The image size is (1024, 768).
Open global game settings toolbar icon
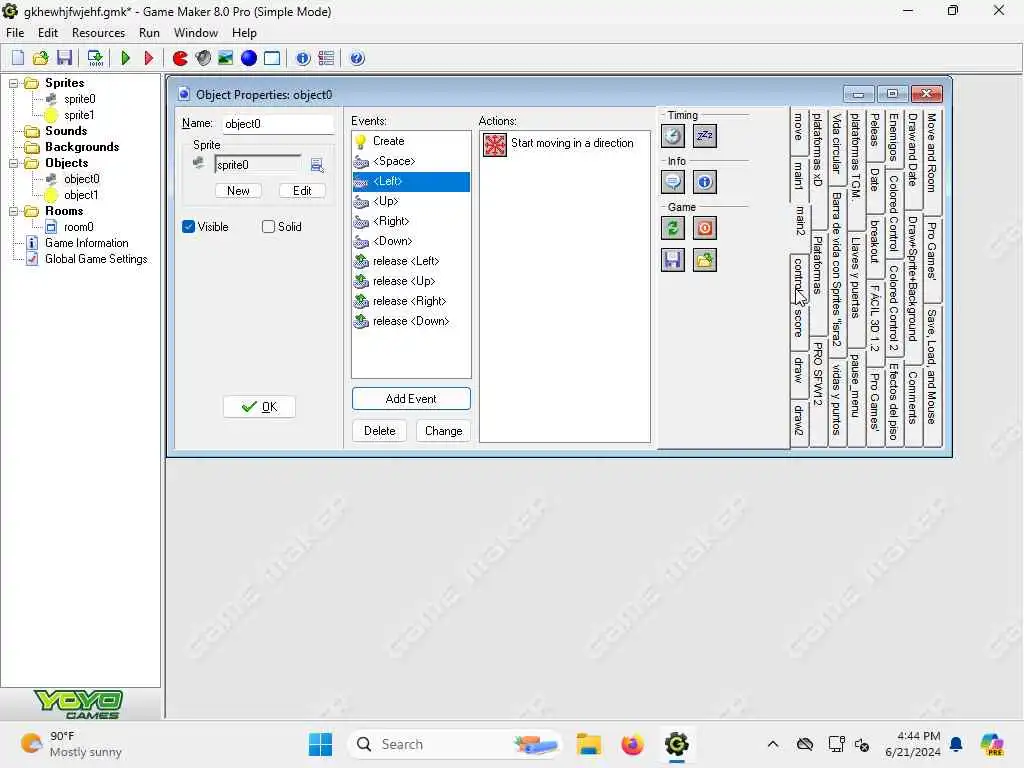click(x=326, y=58)
